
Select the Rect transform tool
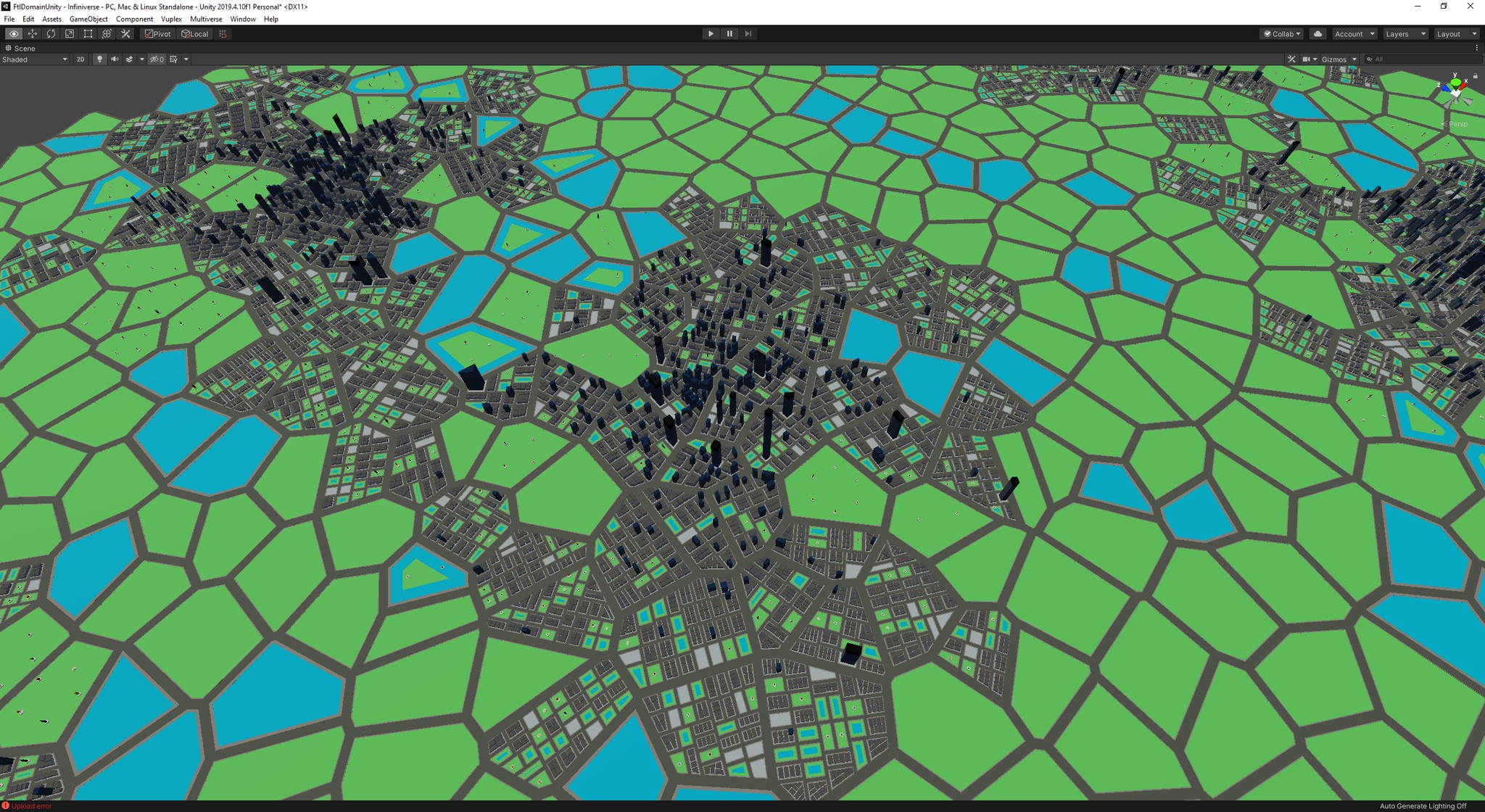[x=88, y=34]
